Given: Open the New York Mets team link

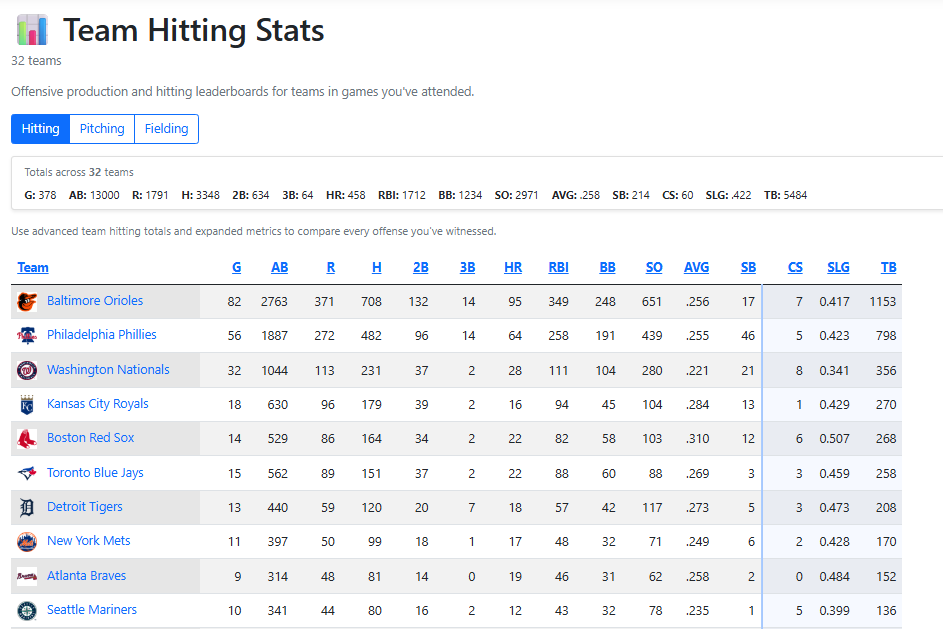Looking at the screenshot, I should click(88, 541).
